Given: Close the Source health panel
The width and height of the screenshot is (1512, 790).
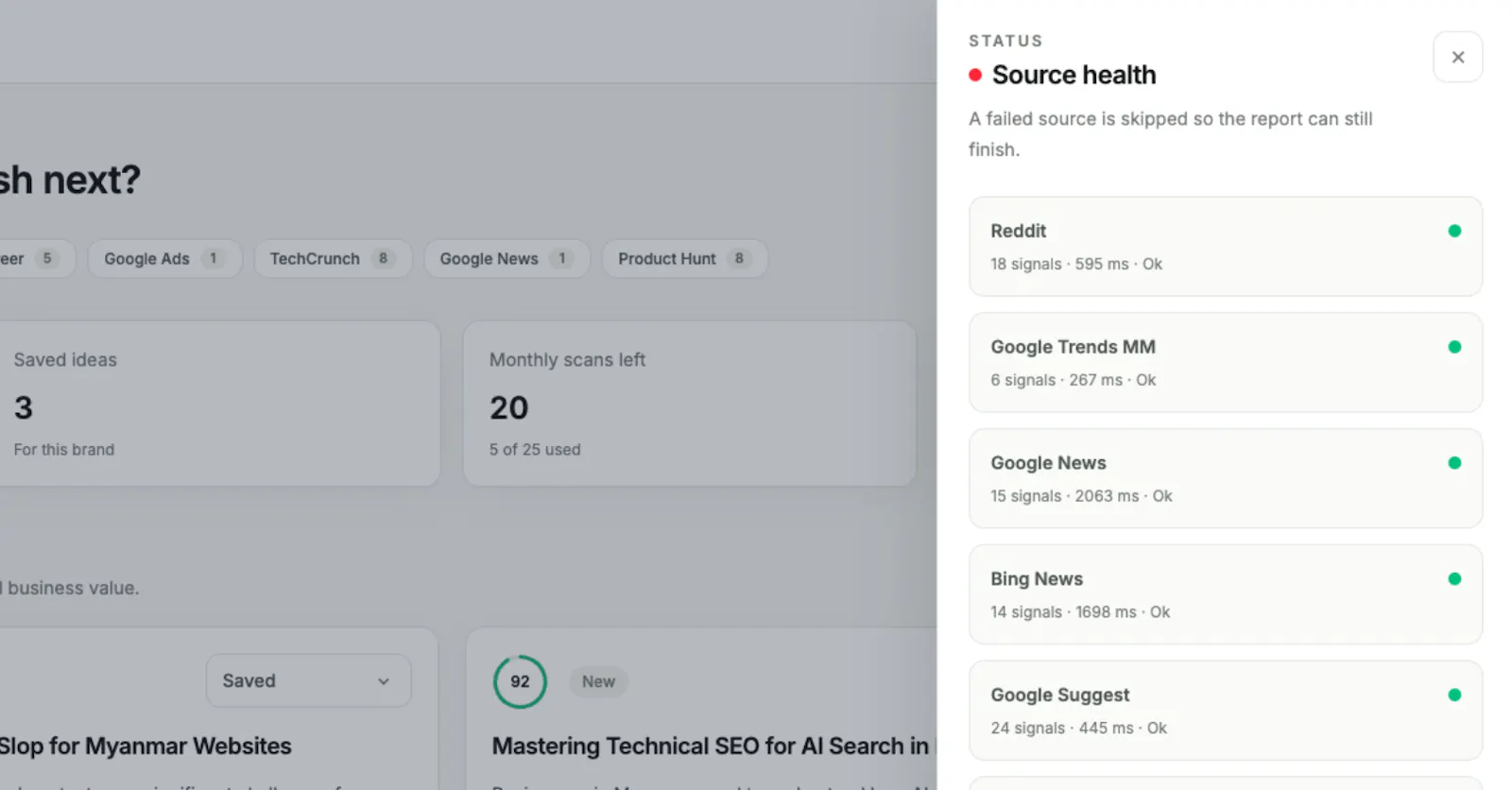Looking at the screenshot, I should [1457, 57].
